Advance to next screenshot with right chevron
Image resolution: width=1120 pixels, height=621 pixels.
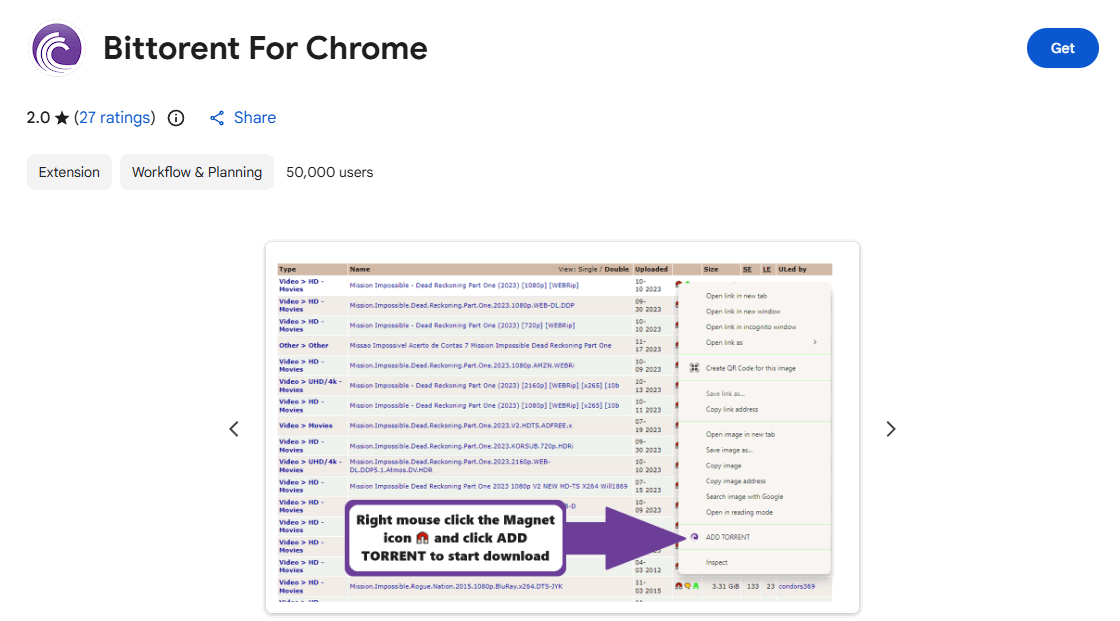pos(890,429)
